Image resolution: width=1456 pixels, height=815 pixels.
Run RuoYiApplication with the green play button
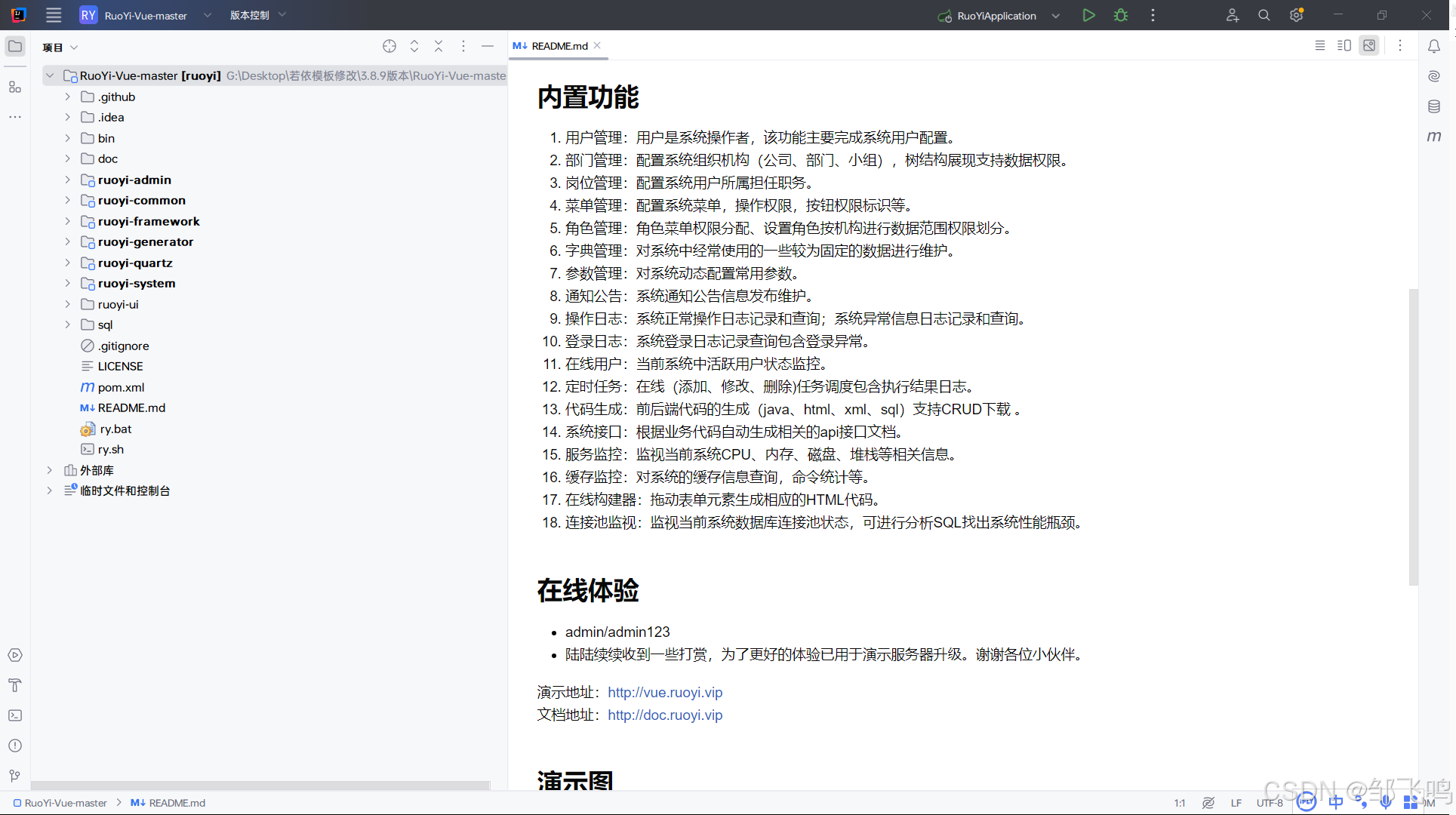(x=1088, y=15)
